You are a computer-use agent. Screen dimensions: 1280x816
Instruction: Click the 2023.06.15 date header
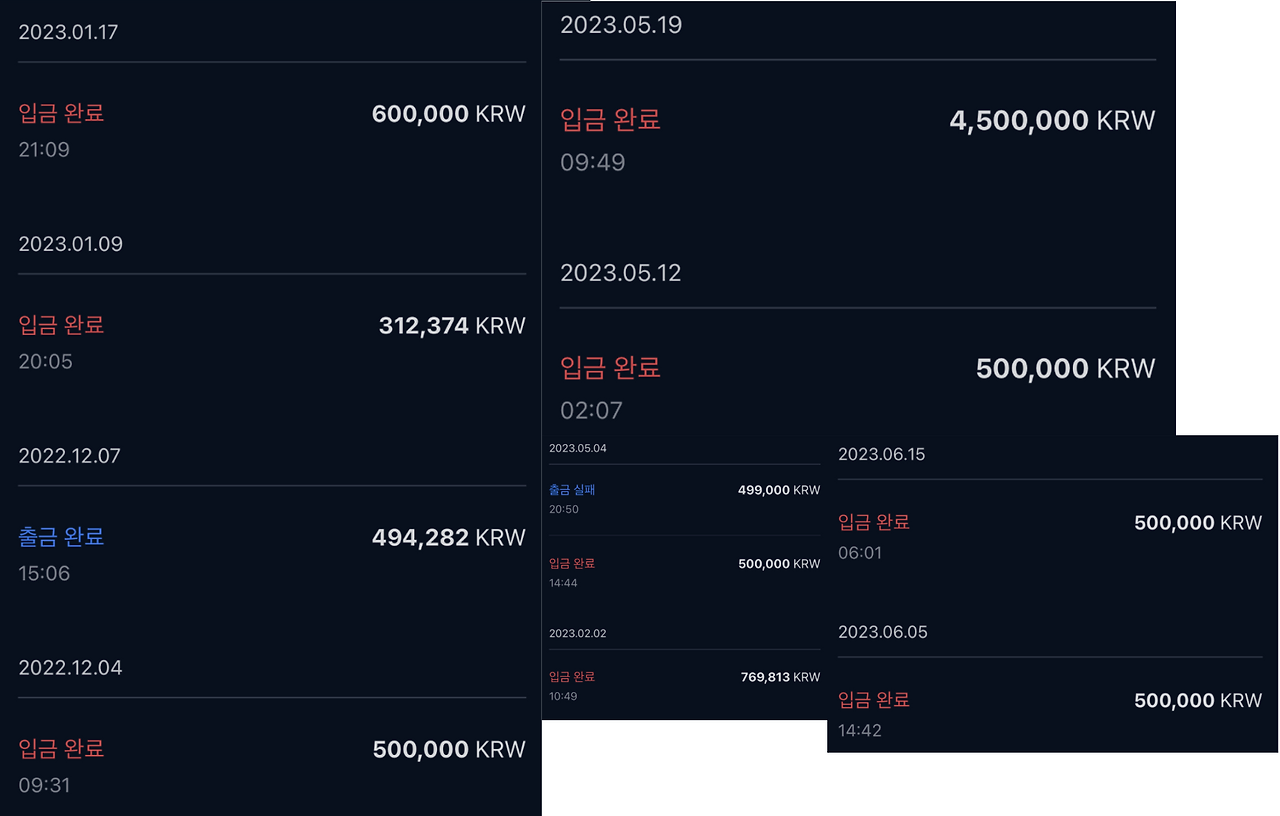[881, 453]
